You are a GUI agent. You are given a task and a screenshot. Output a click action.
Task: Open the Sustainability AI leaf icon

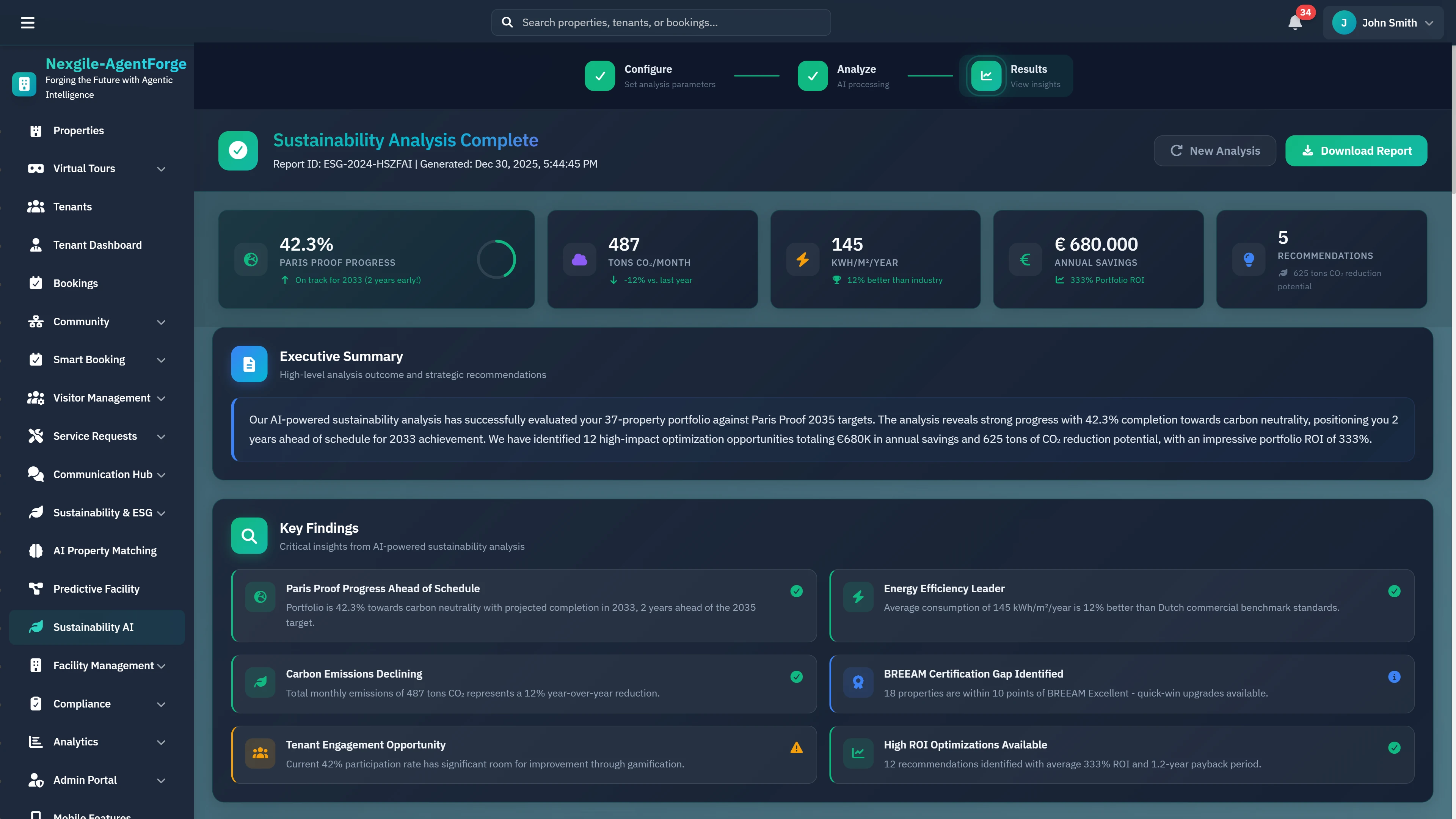tap(35, 627)
